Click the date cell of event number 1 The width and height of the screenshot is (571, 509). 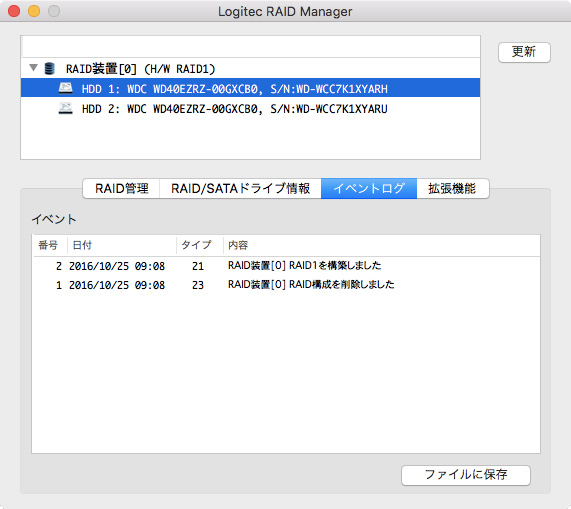pyautogui.click(x=117, y=285)
